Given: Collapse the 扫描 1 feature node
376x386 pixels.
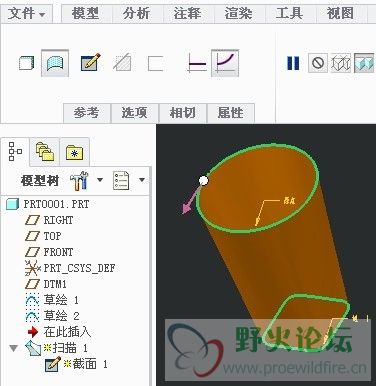Looking at the screenshot, I should (x=14, y=349).
